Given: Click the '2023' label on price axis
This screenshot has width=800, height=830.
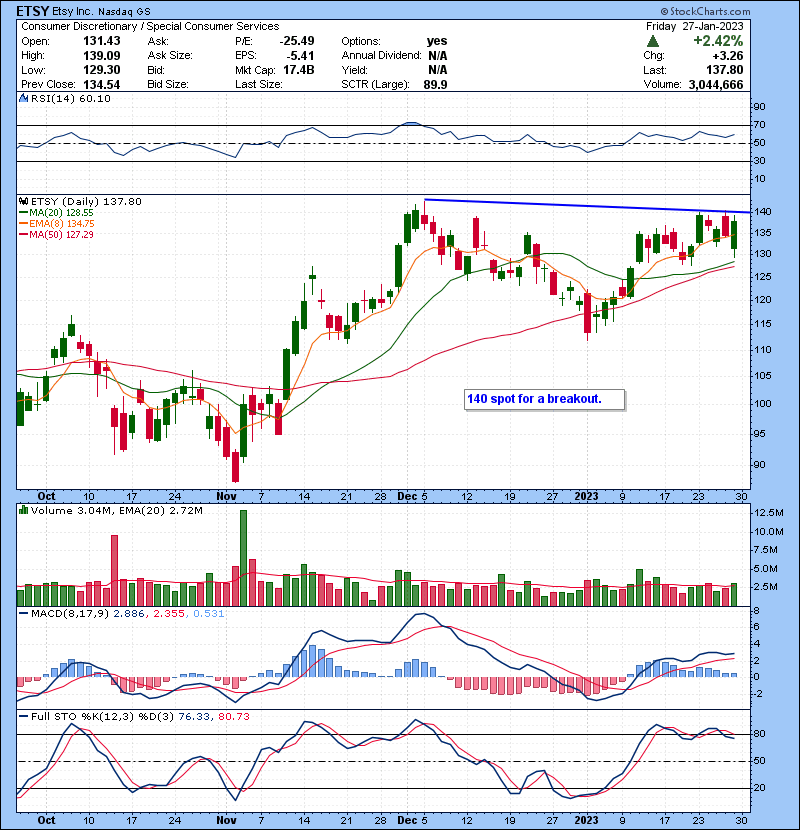Looking at the screenshot, I should point(587,496).
